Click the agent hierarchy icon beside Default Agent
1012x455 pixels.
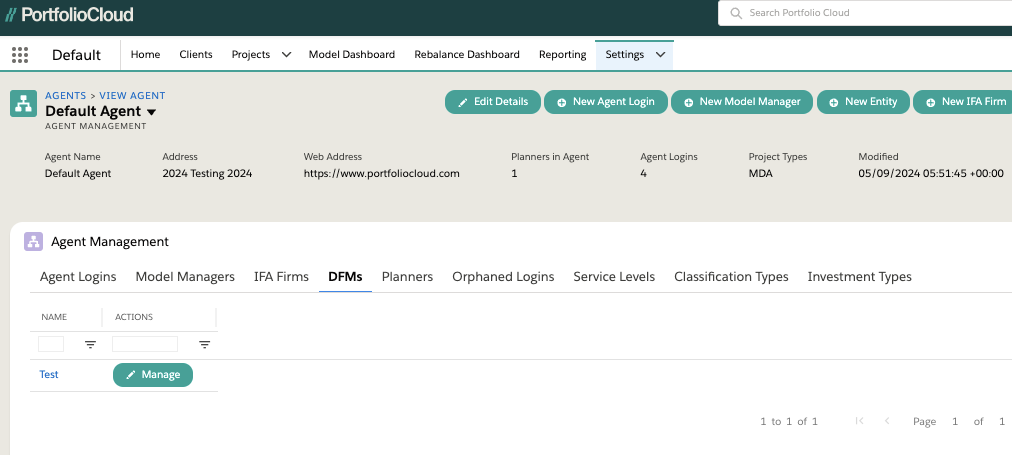(x=23, y=104)
